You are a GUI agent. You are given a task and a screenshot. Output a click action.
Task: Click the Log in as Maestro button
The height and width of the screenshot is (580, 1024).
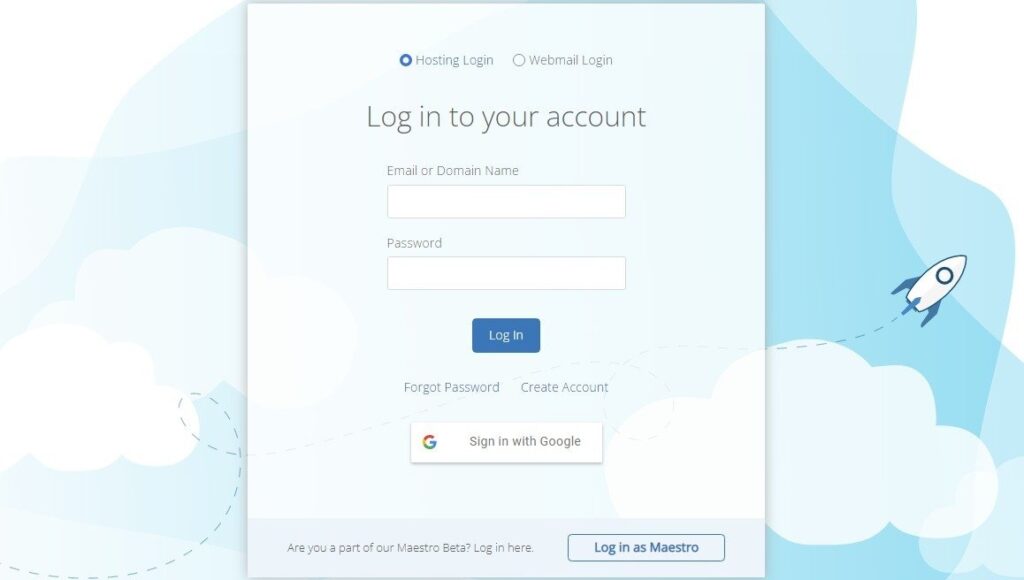(646, 547)
